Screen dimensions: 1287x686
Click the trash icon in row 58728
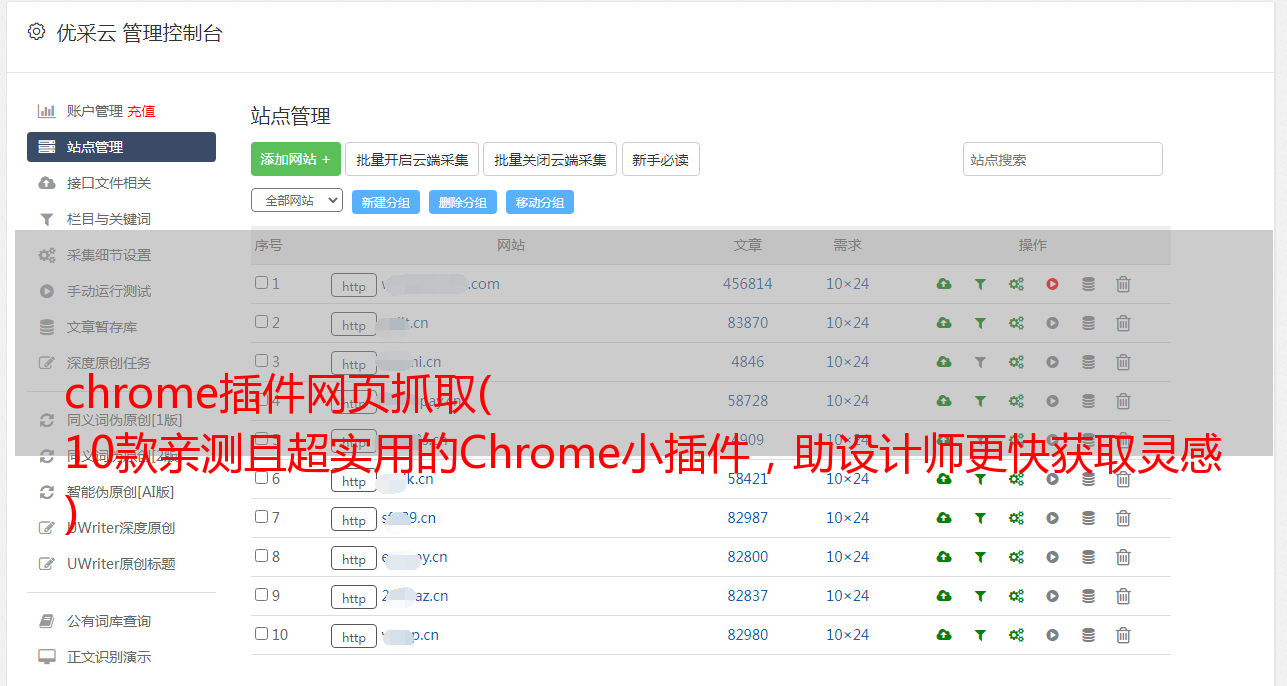(x=1123, y=401)
